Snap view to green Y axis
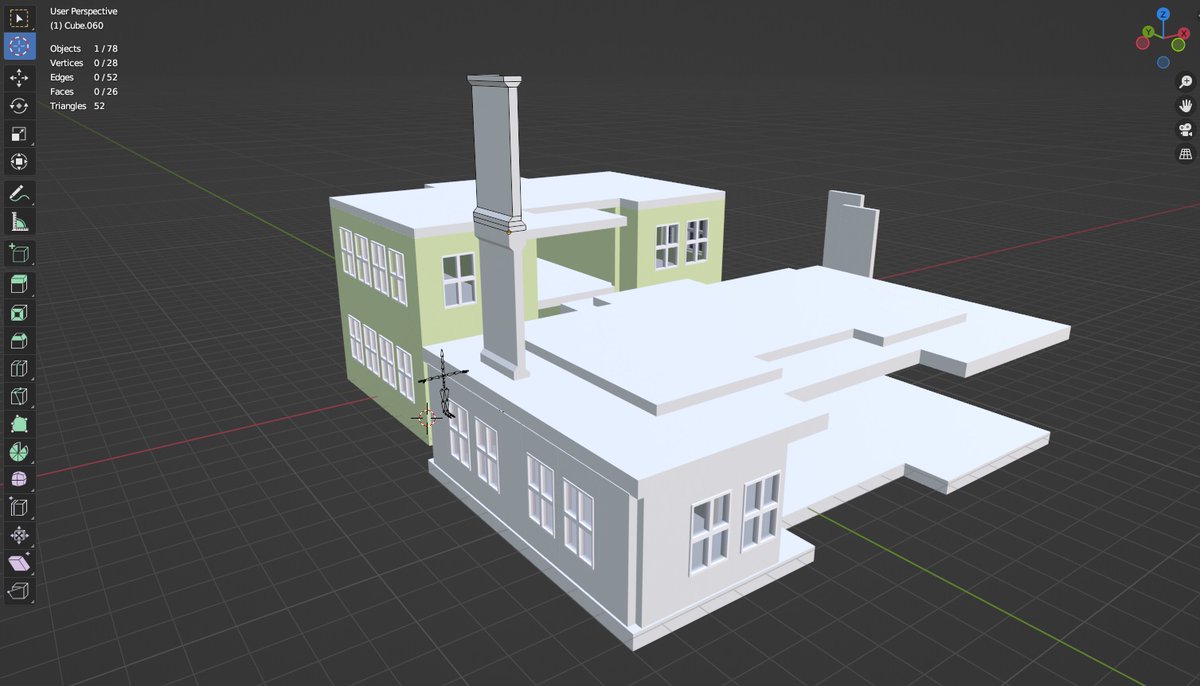The width and height of the screenshot is (1200, 686). point(1149,32)
